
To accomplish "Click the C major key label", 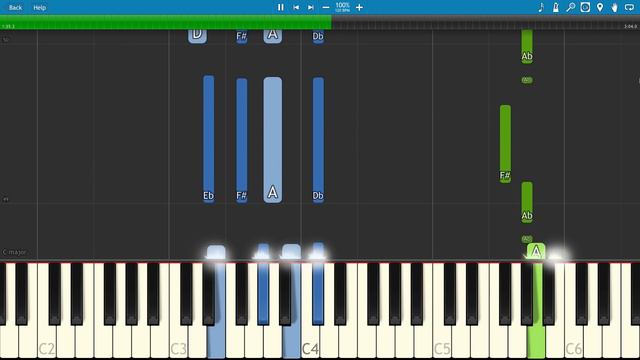I will click(x=14, y=252).
